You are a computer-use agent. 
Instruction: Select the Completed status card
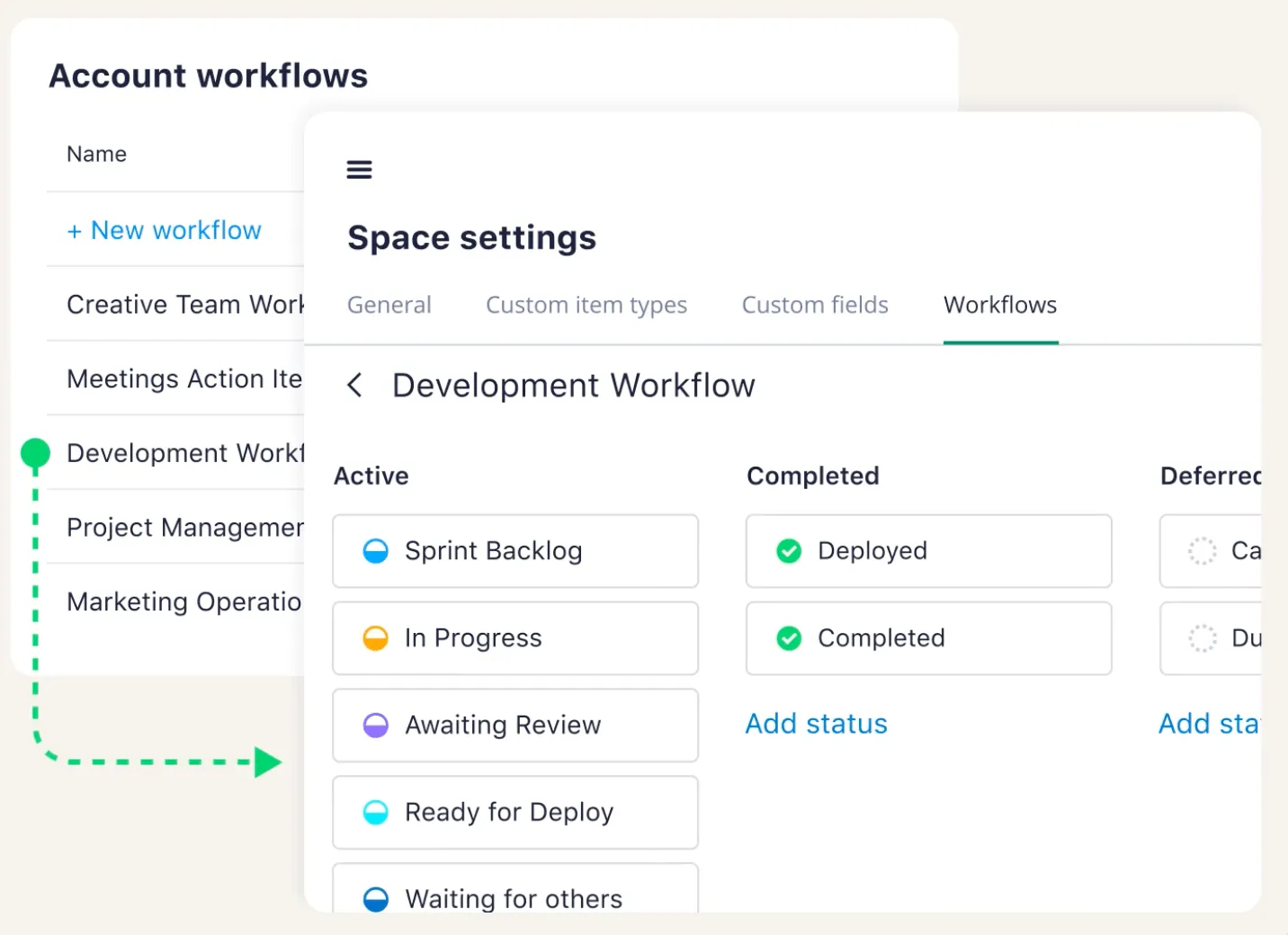point(929,638)
